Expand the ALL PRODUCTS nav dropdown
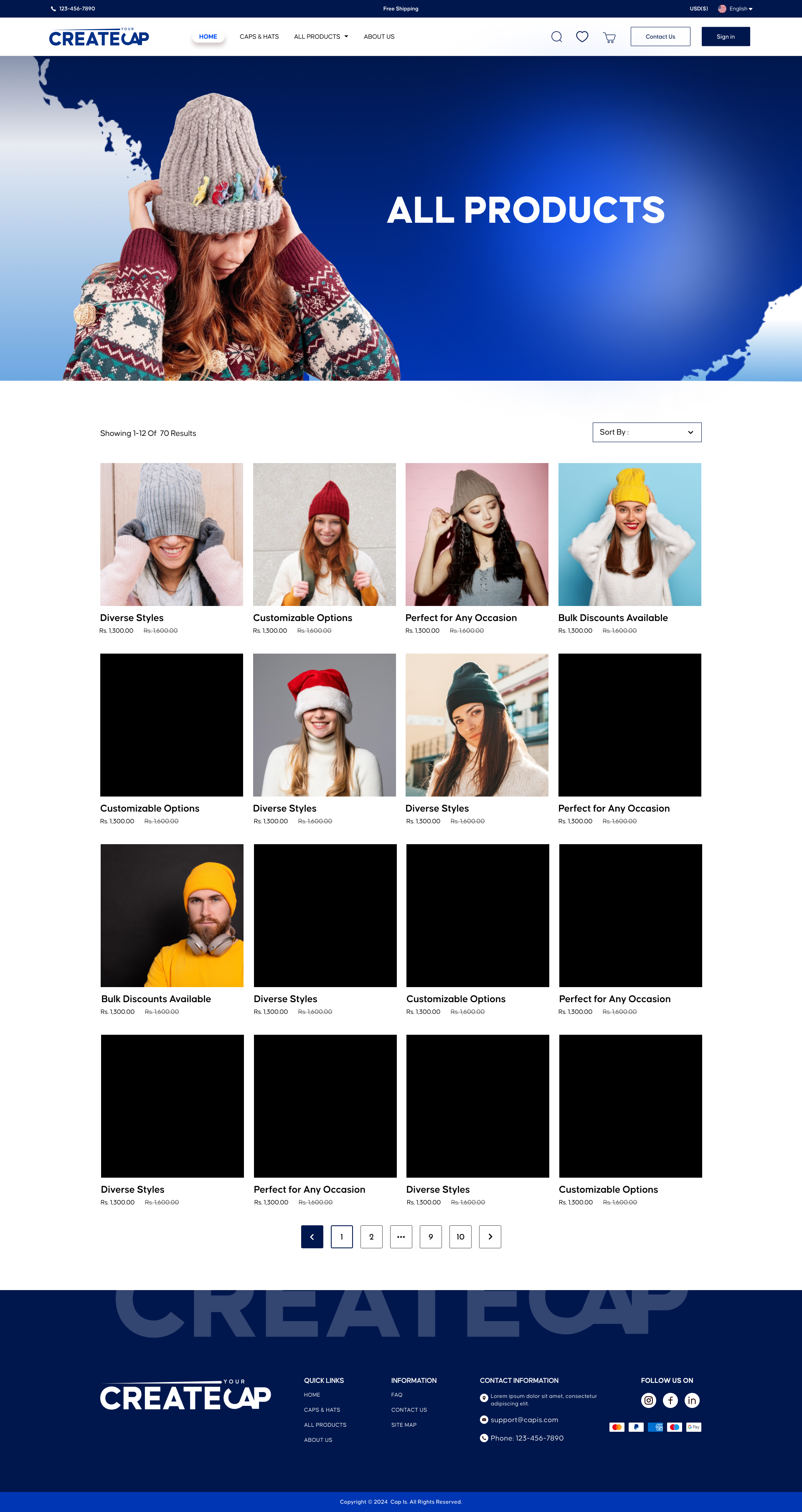Viewport: 802px width, 1512px height. pyautogui.click(x=321, y=36)
